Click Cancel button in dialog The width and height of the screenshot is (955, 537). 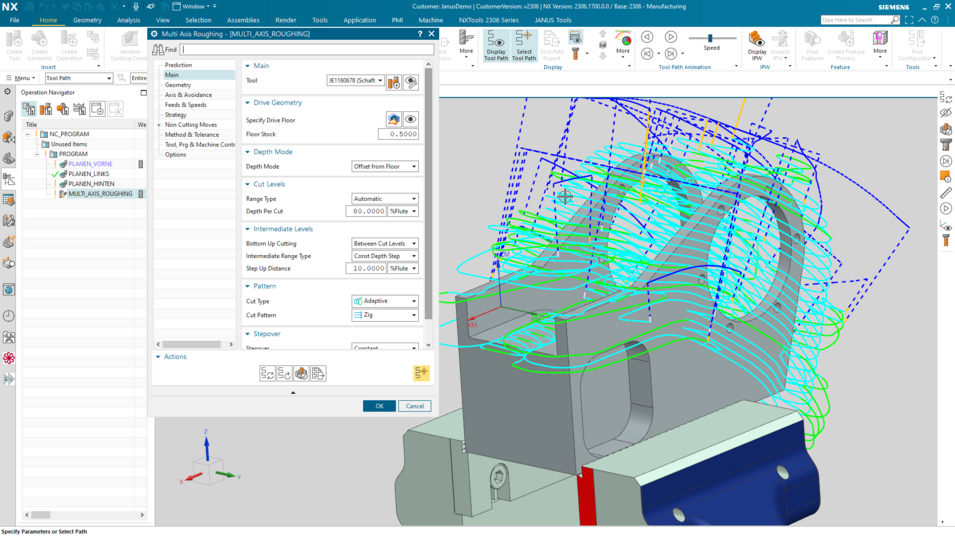pos(415,406)
